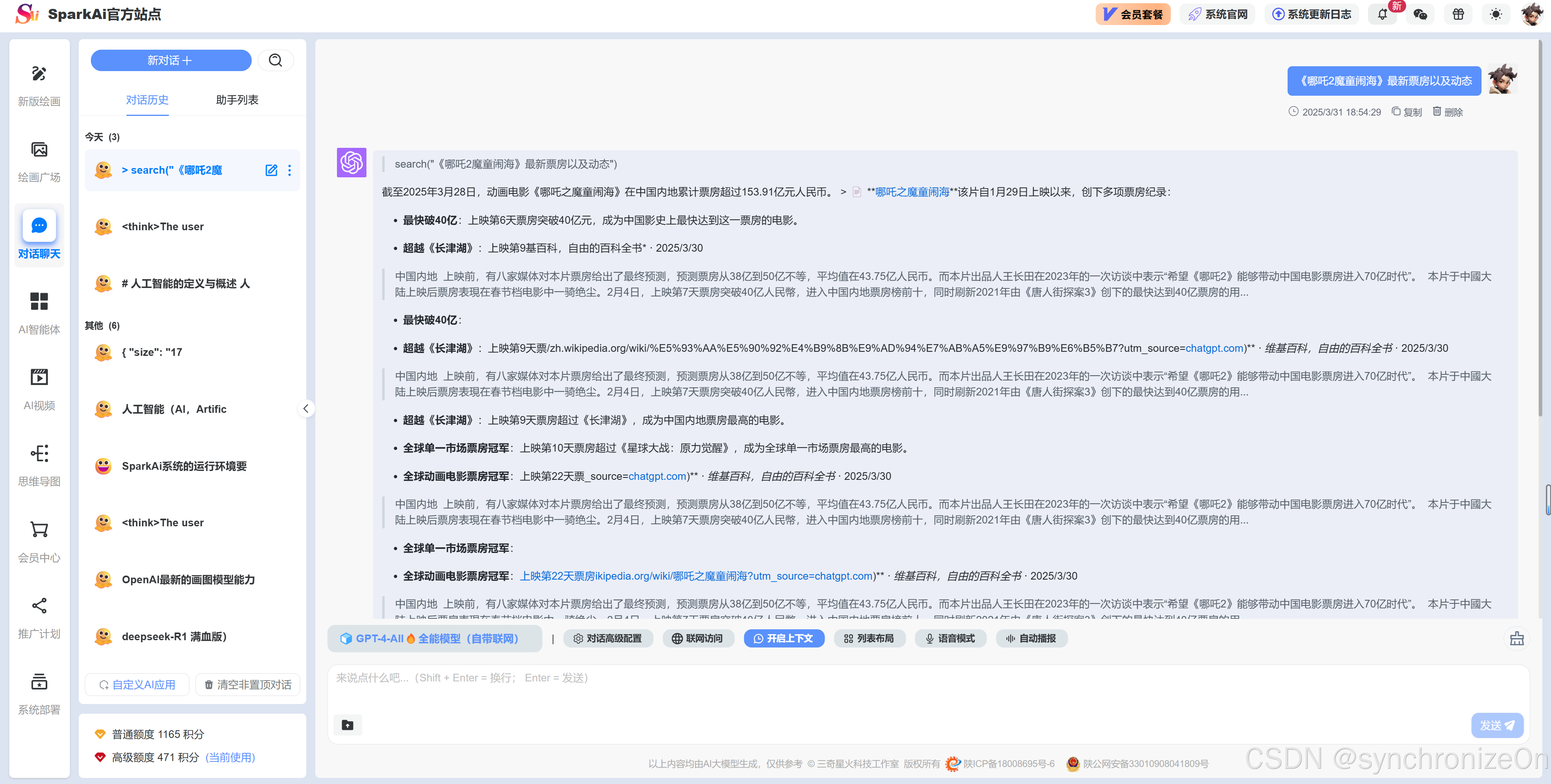The image size is (1551, 784).
Task: Click the edit icon on the selected conversation
Action: [x=271, y=170]
